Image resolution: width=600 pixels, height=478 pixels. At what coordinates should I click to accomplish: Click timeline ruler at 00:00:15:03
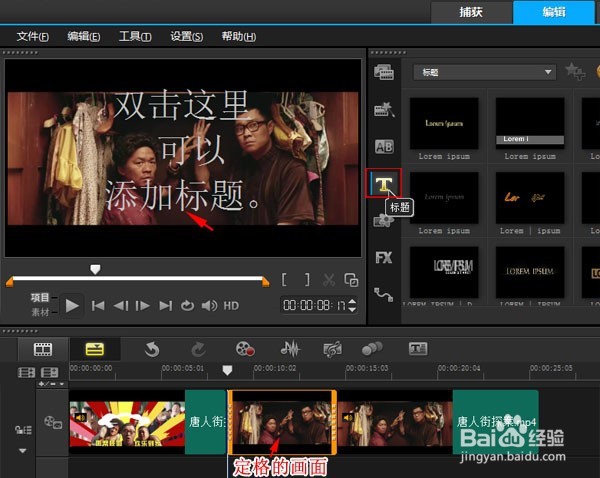pos(367,368)
